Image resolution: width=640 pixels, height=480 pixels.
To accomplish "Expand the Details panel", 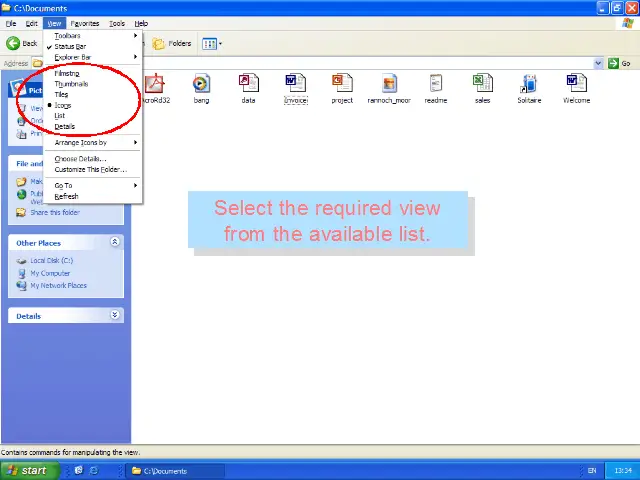I will coord(115,315).
